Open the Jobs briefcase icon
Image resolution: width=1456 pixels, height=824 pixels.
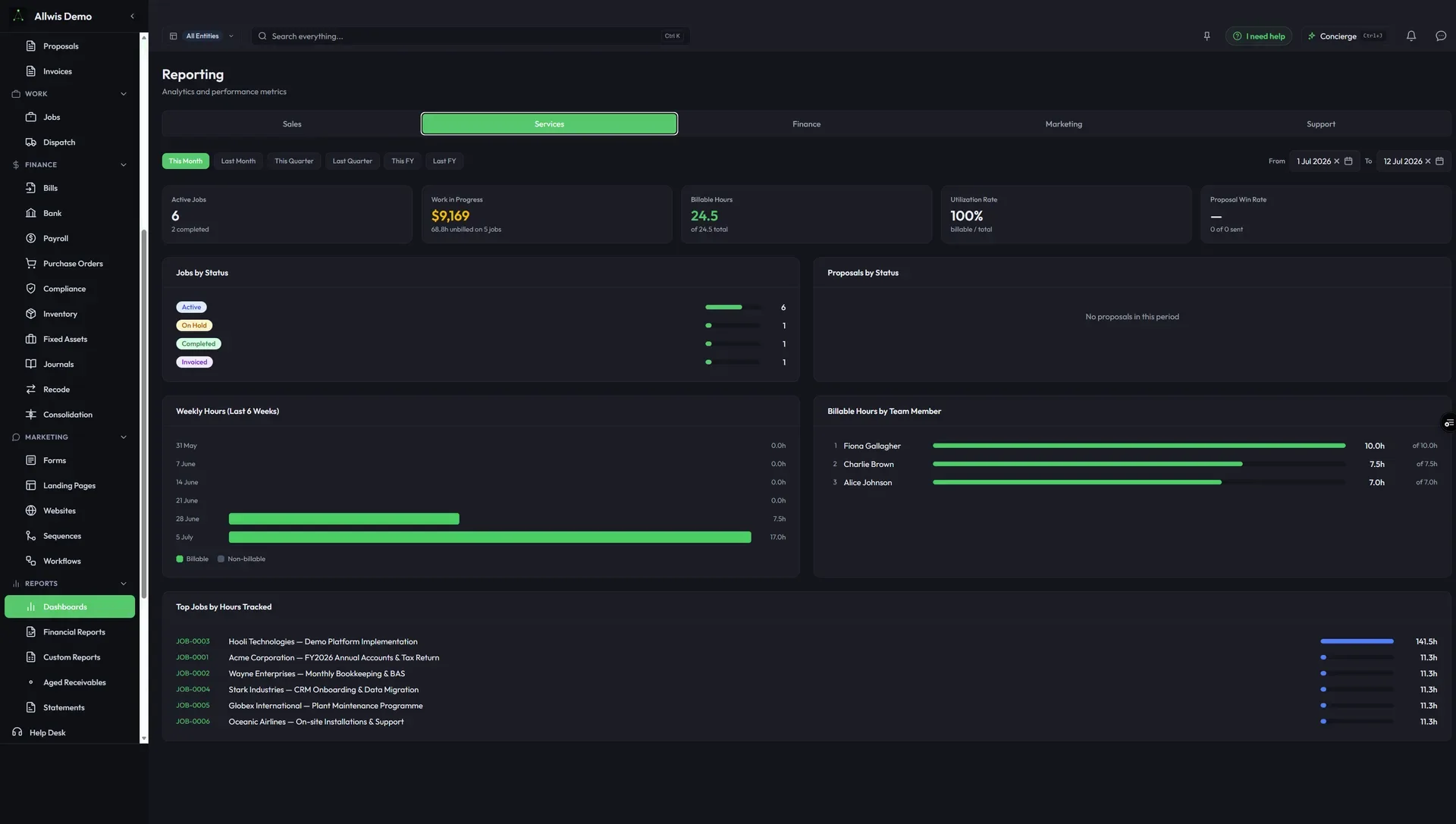tap(31, 117)
